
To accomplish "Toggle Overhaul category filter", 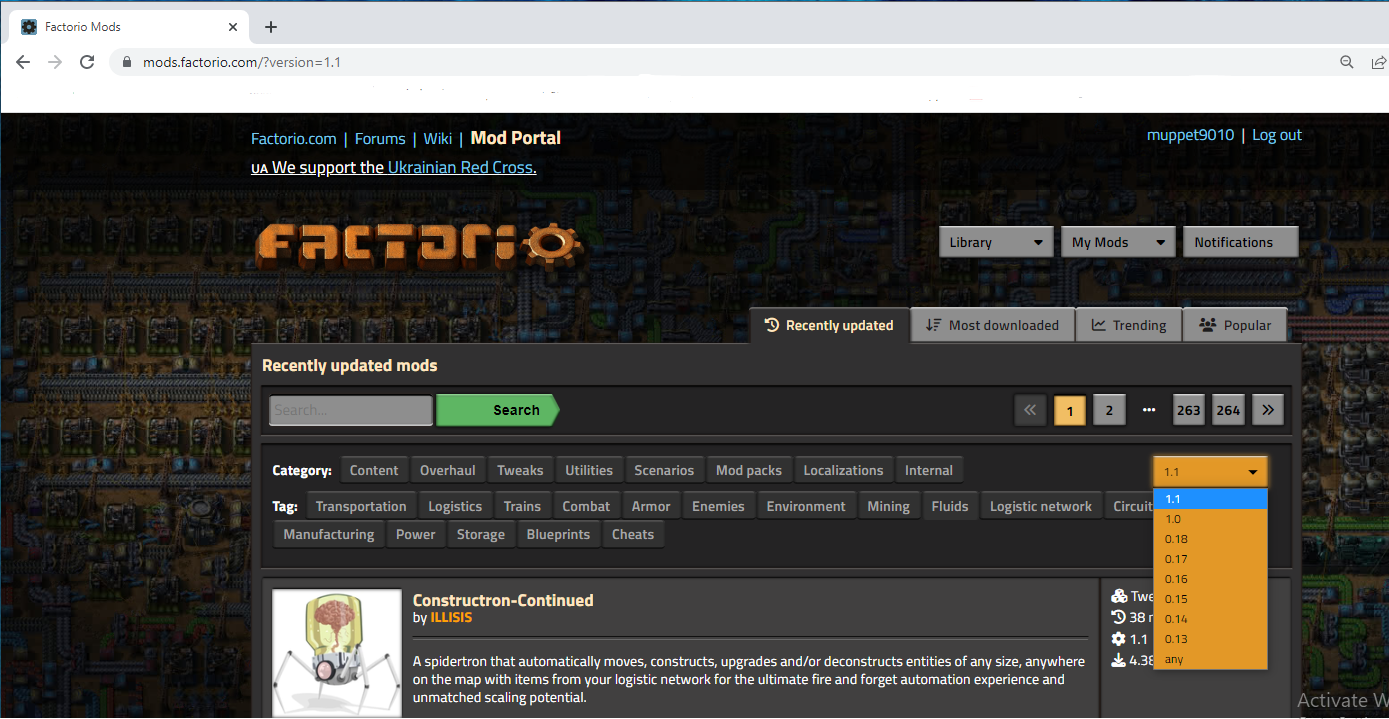I will (x=448, y=470).
